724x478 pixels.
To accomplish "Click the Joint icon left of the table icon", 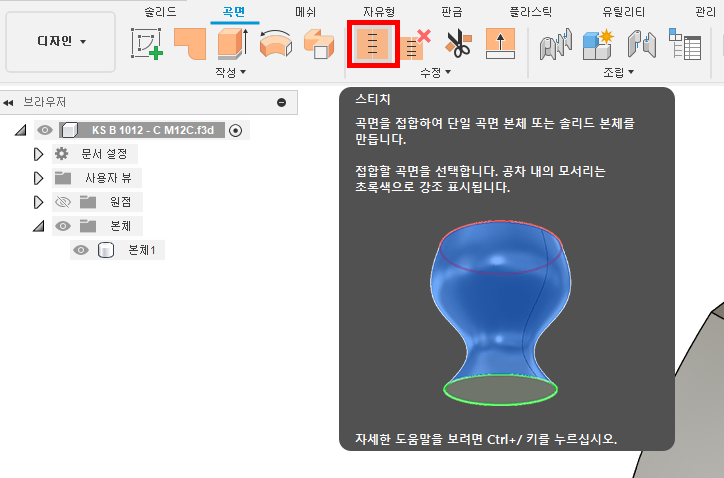I will click(x=641, y=44).
